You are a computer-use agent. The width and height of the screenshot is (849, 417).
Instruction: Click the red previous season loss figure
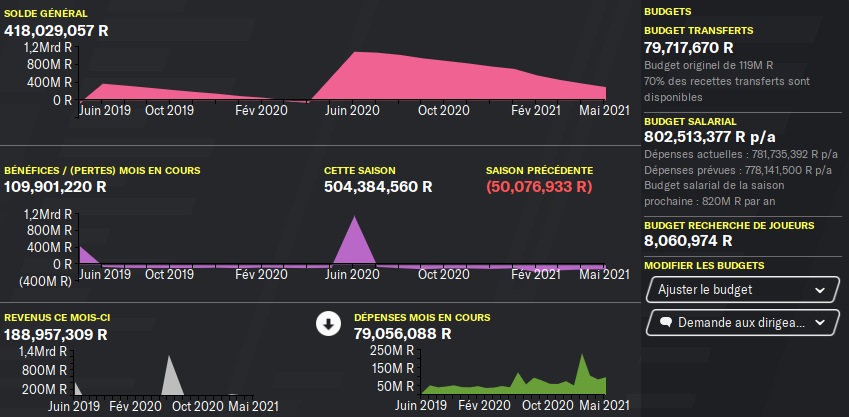[539, 187]
